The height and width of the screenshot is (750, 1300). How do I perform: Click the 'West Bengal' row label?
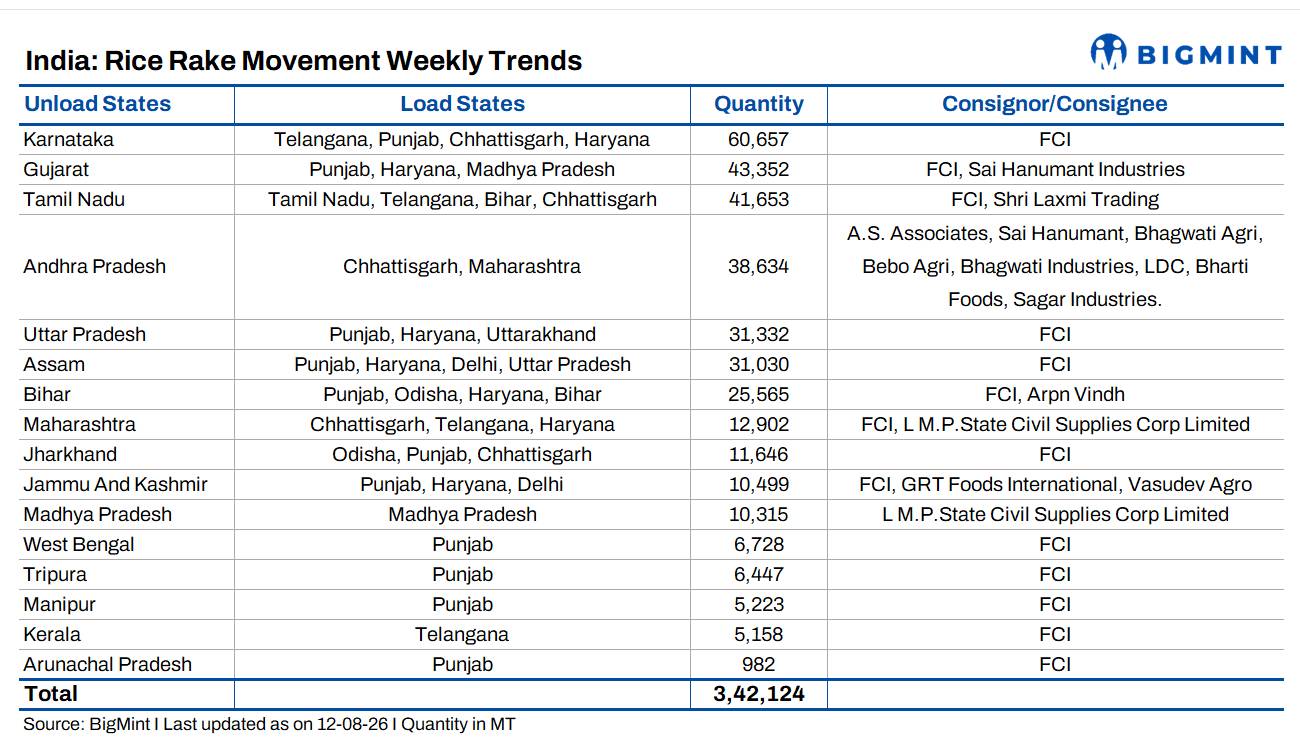(79, 544)
